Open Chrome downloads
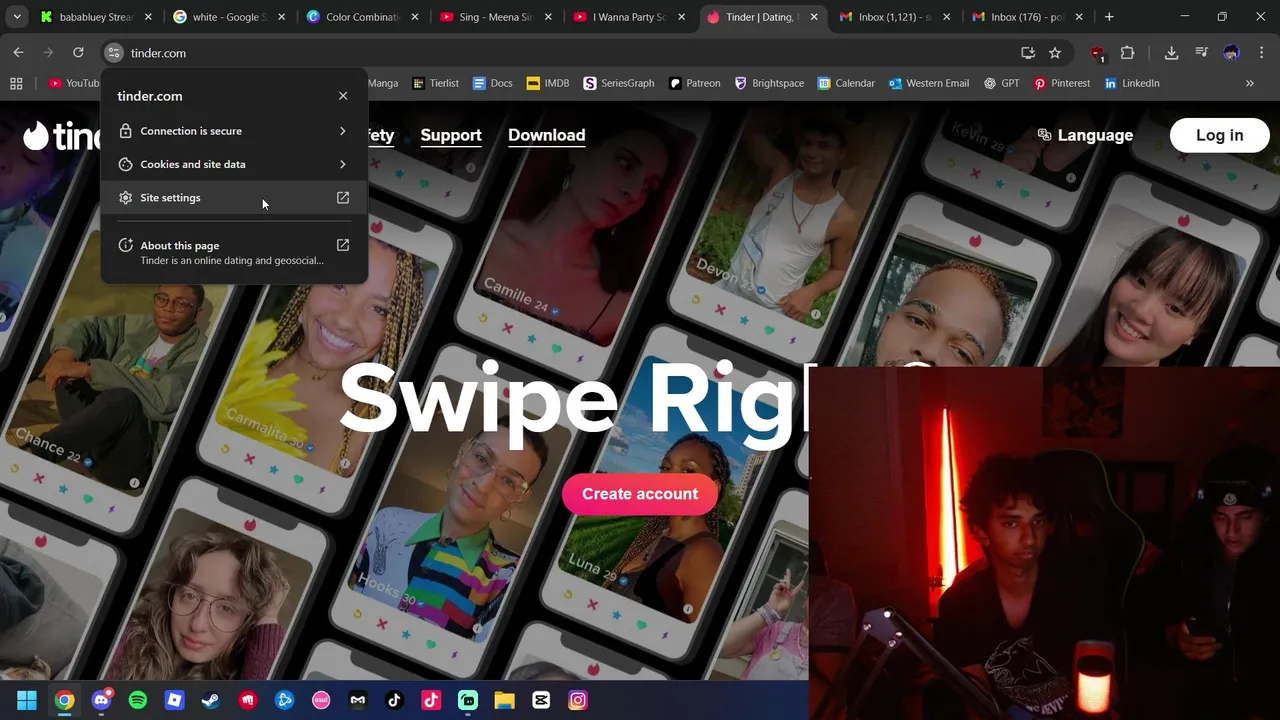The width and height of the screenshot is (1280, 720). 1172,53
